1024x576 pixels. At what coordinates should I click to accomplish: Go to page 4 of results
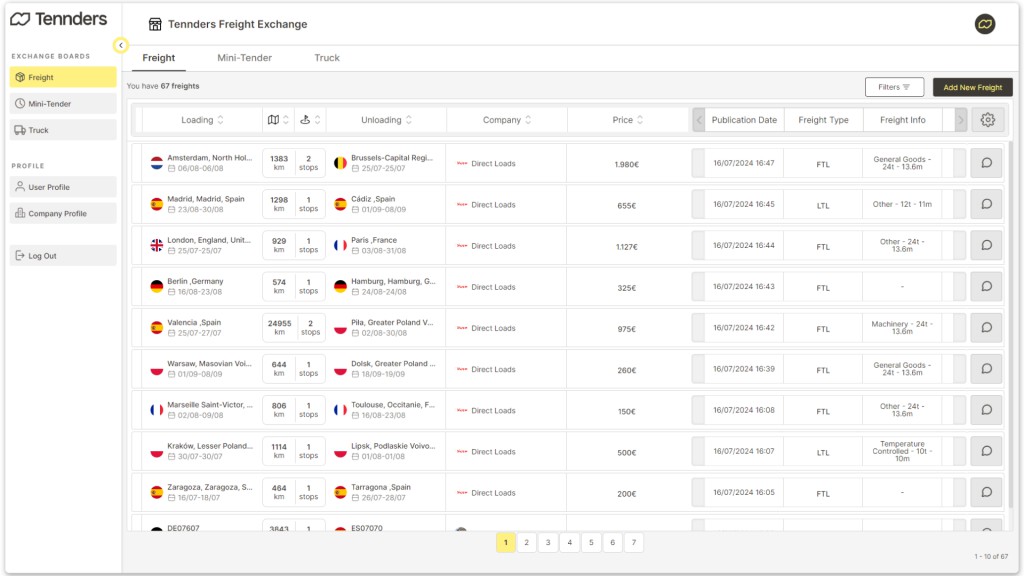[569, 542]
